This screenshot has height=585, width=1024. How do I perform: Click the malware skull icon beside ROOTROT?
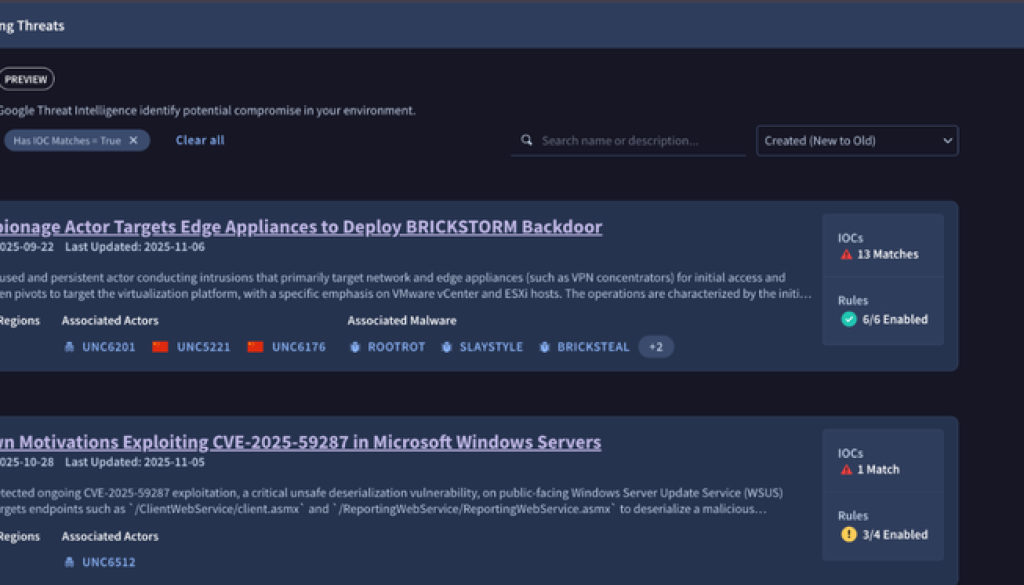[354, 347]
